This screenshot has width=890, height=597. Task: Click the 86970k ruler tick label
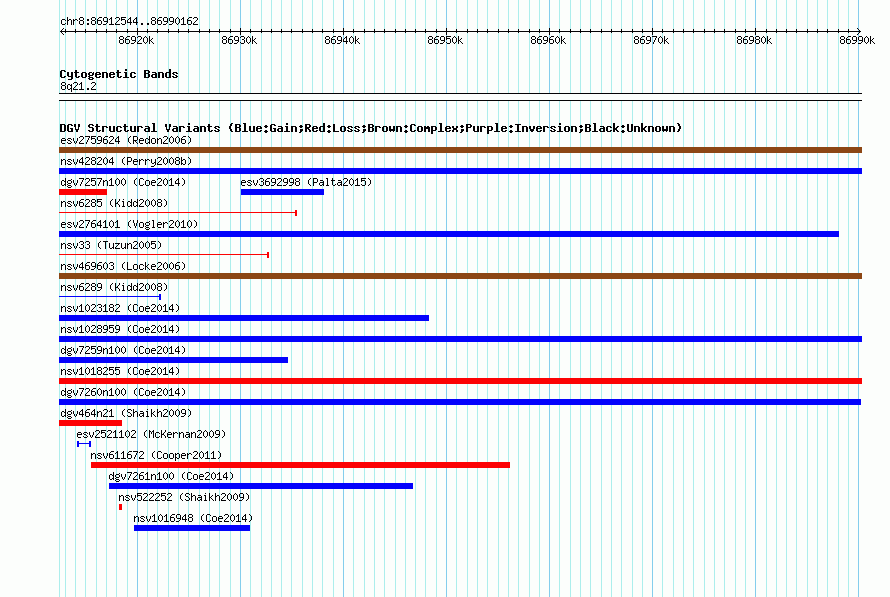[651, 40]
